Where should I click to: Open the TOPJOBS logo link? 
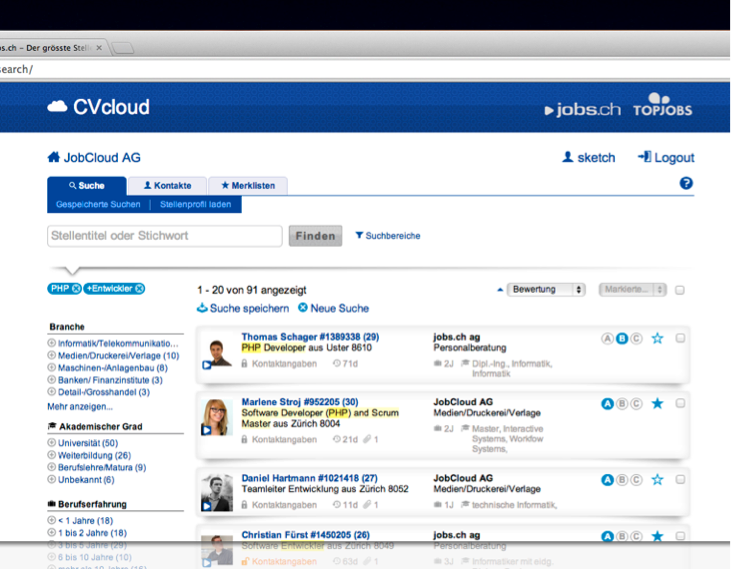coord(662,104)
